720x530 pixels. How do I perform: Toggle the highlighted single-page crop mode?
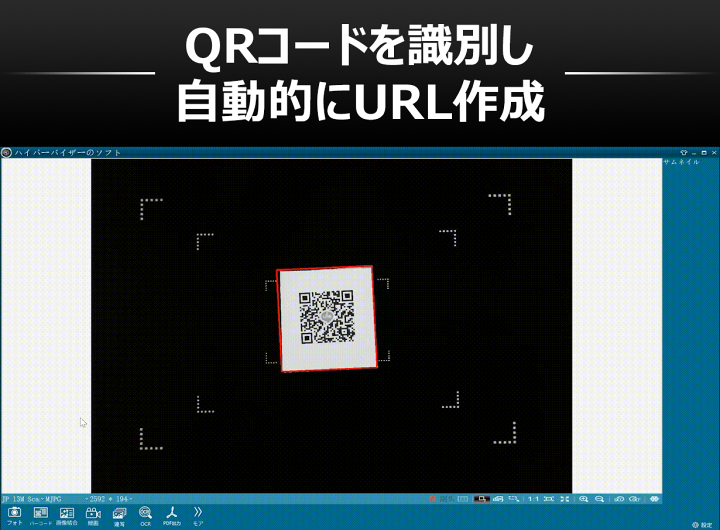click(481, 499)
